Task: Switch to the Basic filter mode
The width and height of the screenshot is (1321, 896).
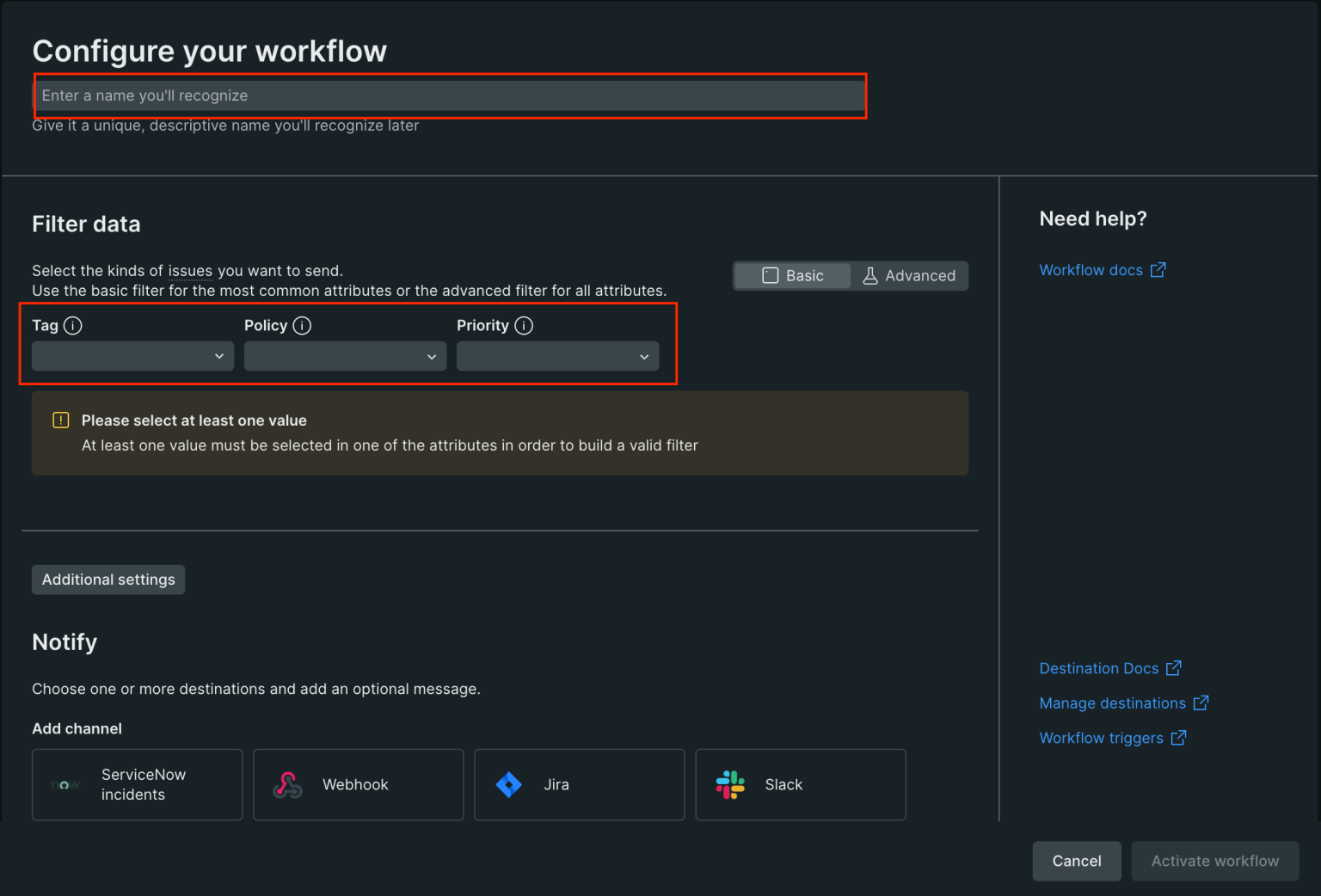Action: pyautogui.click(x=793, y=276)
